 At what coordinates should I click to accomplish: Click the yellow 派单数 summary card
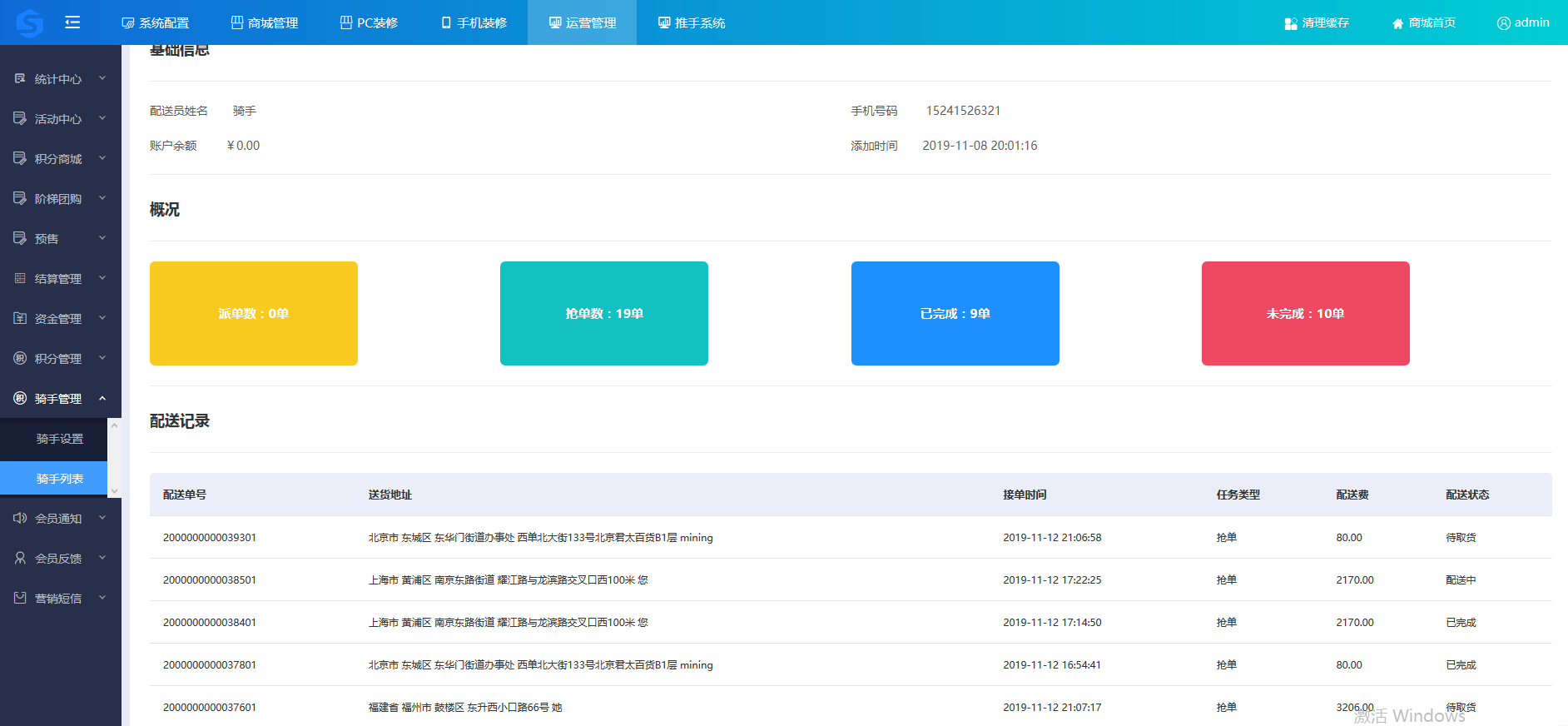tap(254, 313)
